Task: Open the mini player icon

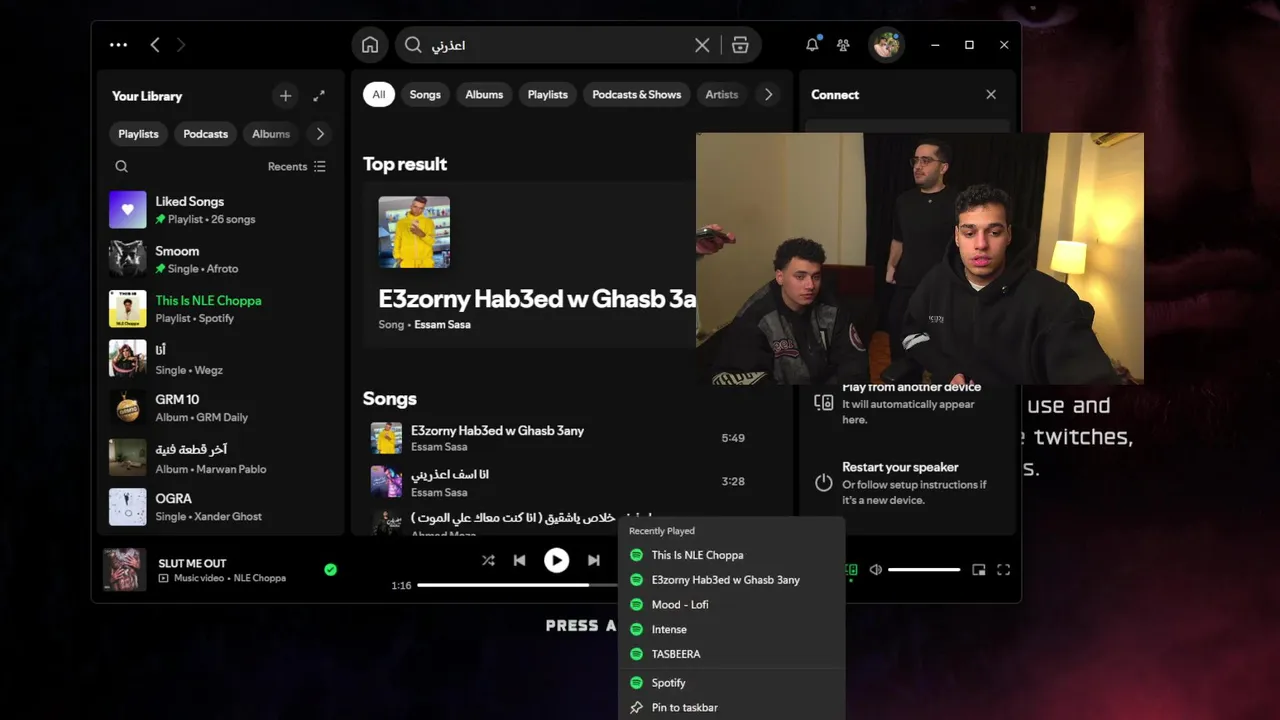Action: click(x=979, y=570)
